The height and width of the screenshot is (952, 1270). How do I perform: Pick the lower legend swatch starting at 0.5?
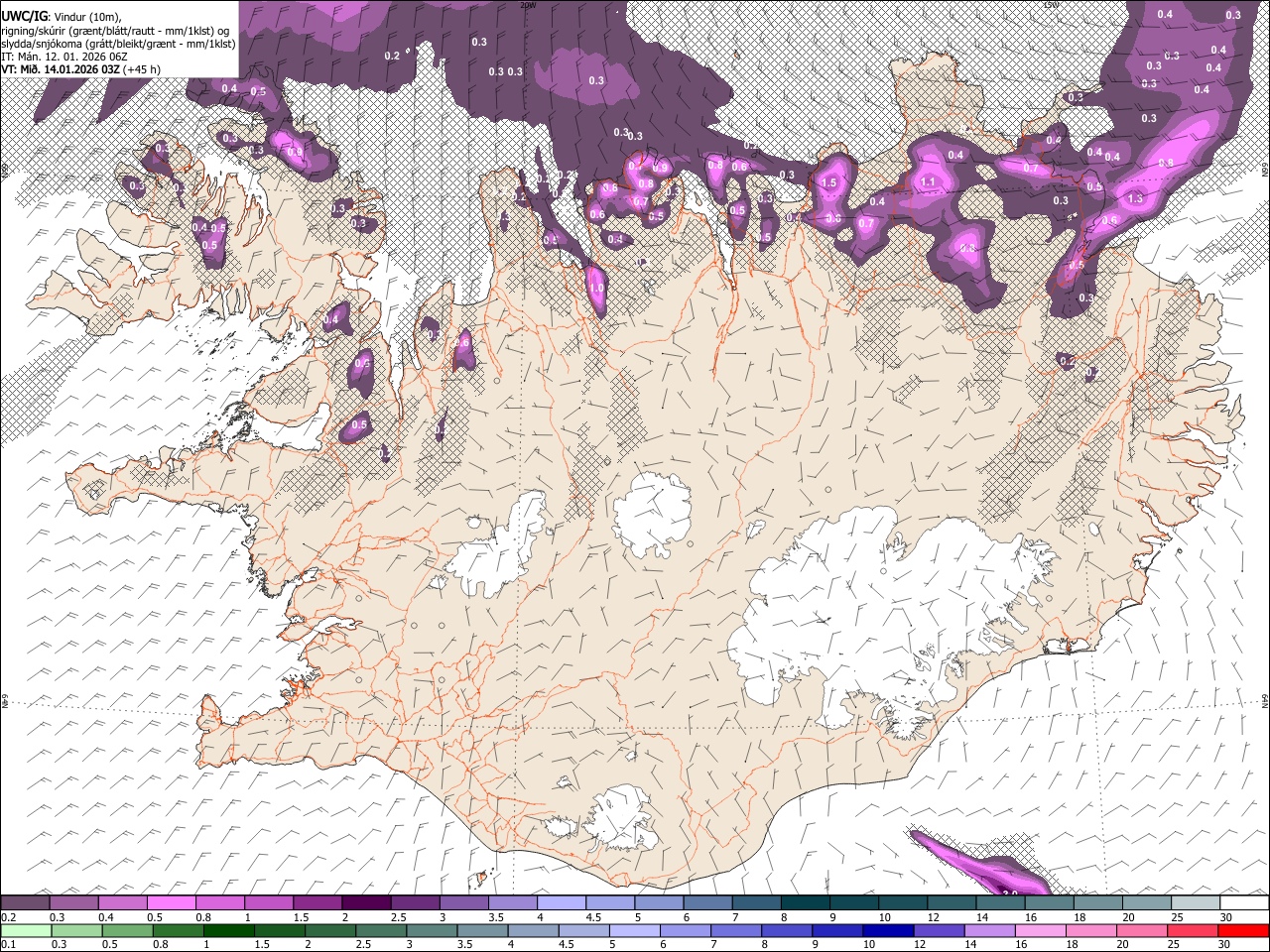[127, 931]
